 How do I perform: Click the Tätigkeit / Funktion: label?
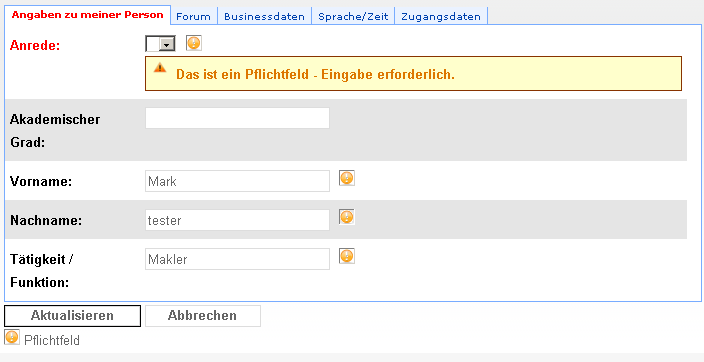pos(41,271)
